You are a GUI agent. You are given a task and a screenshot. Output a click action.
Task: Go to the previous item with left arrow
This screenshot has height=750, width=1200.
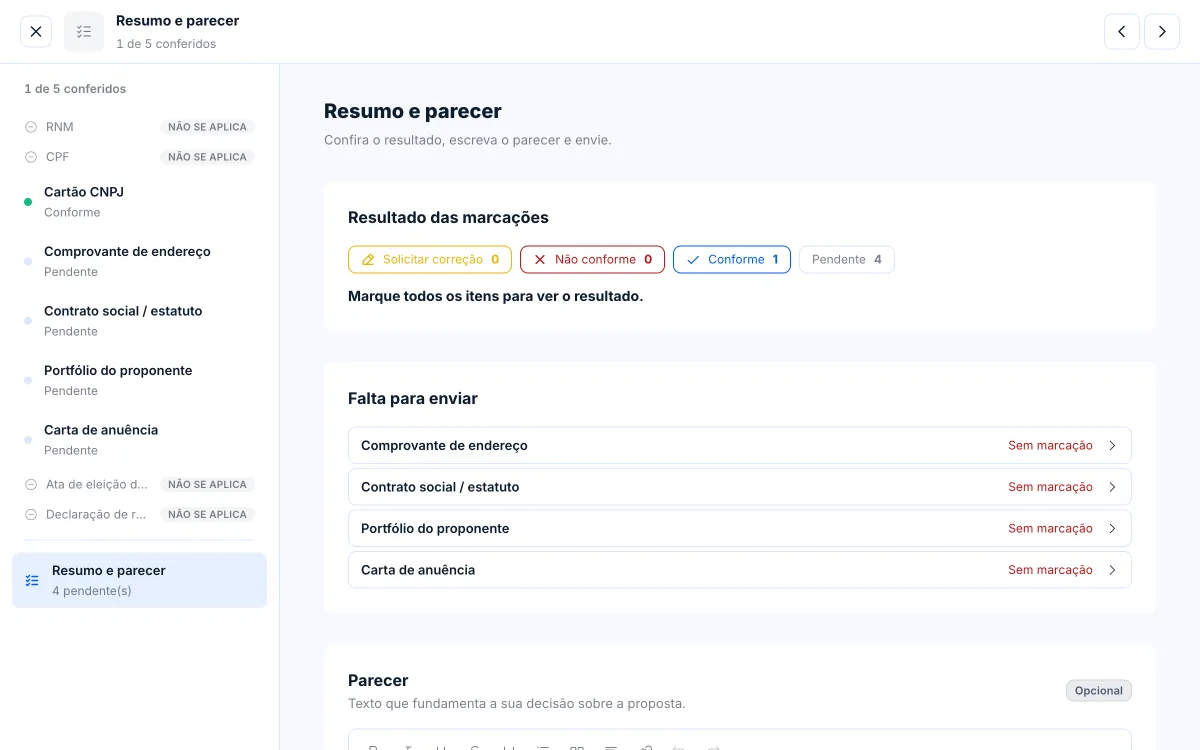click(1122, 32)
